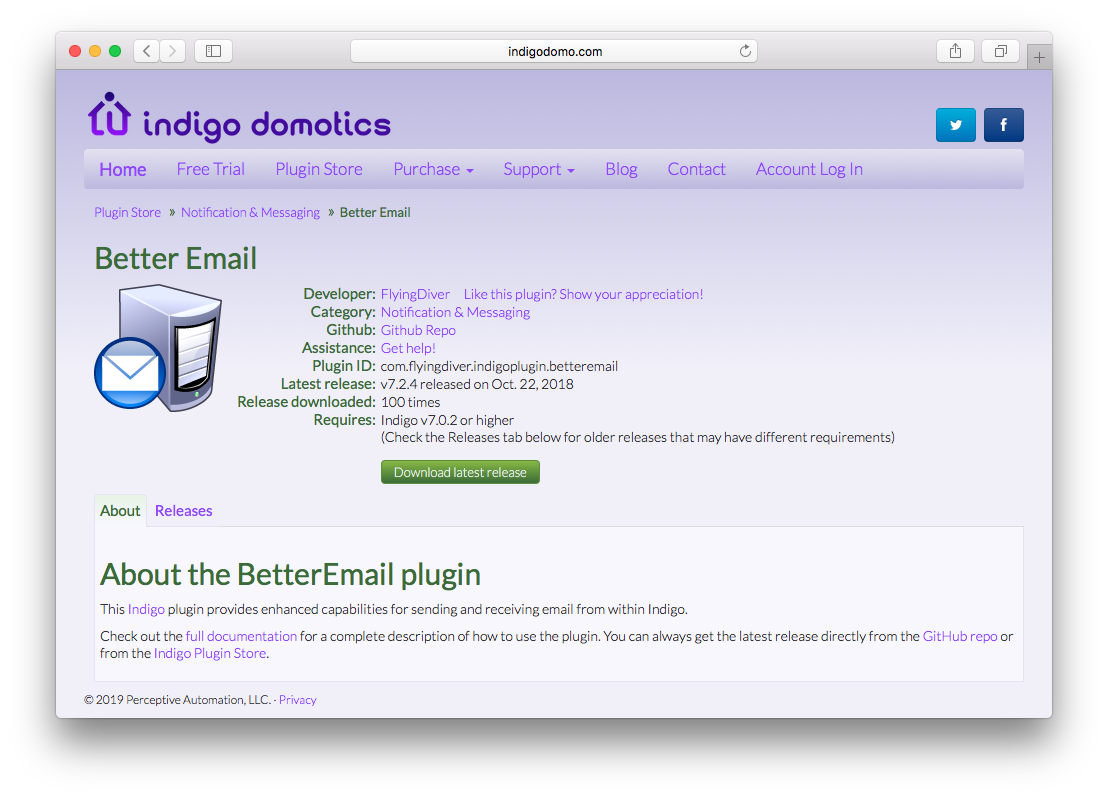Open the Contact page
The height and width of the screenshot is (798, 1108).
point(697,170)
